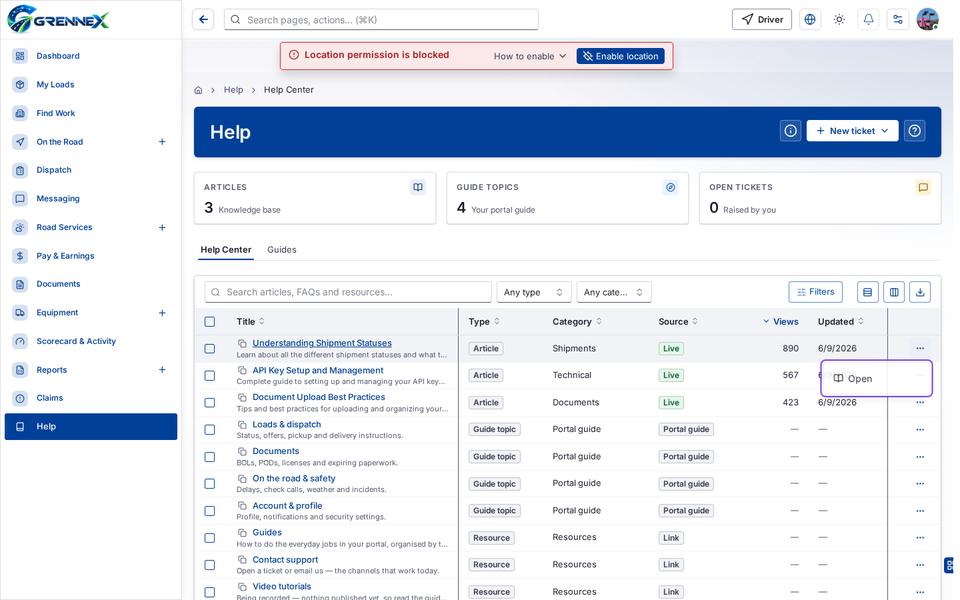Click the Enable location button
The image size is (960, 600).
coord(620,56)
